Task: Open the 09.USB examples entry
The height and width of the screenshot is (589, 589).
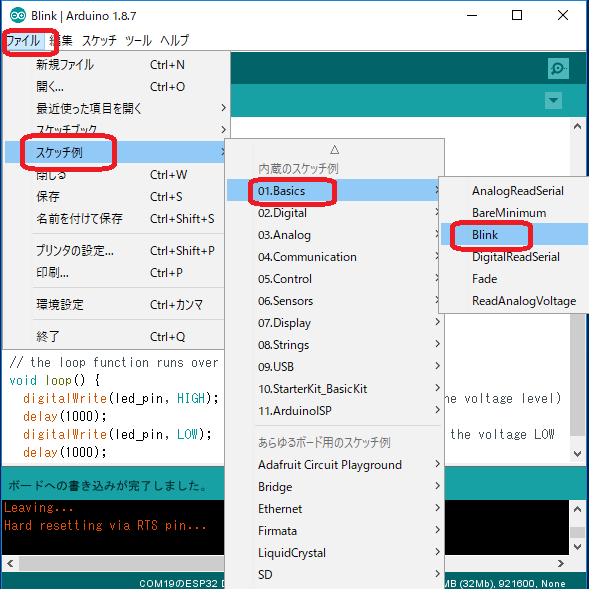Action: (334, 367)
